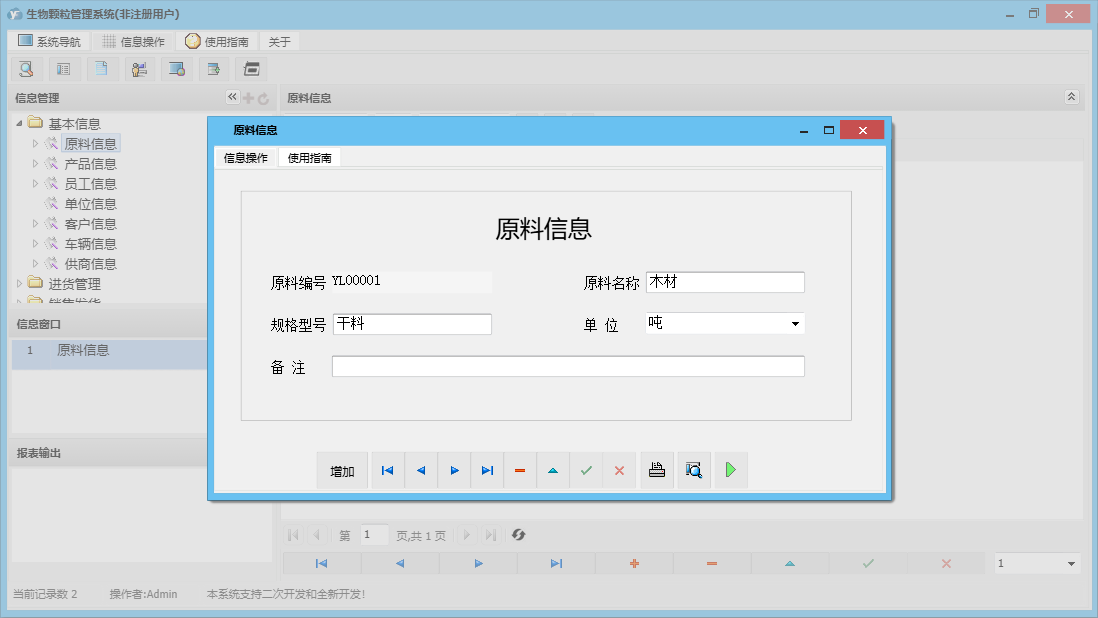Click the print icon in 原料信息 dialog
1098x618 pixels.
tap(656, 470)
